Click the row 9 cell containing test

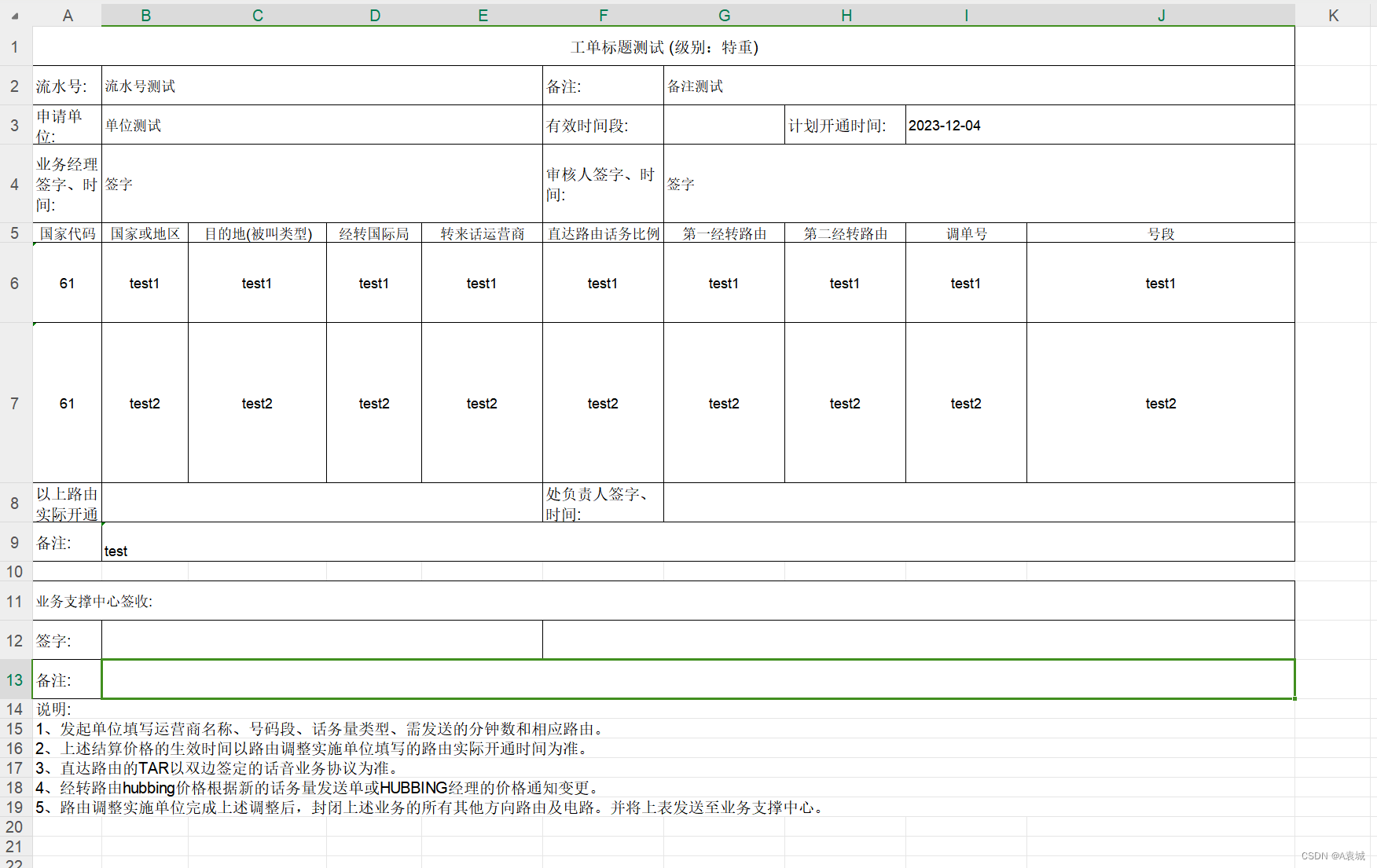[x=698, y=542]
